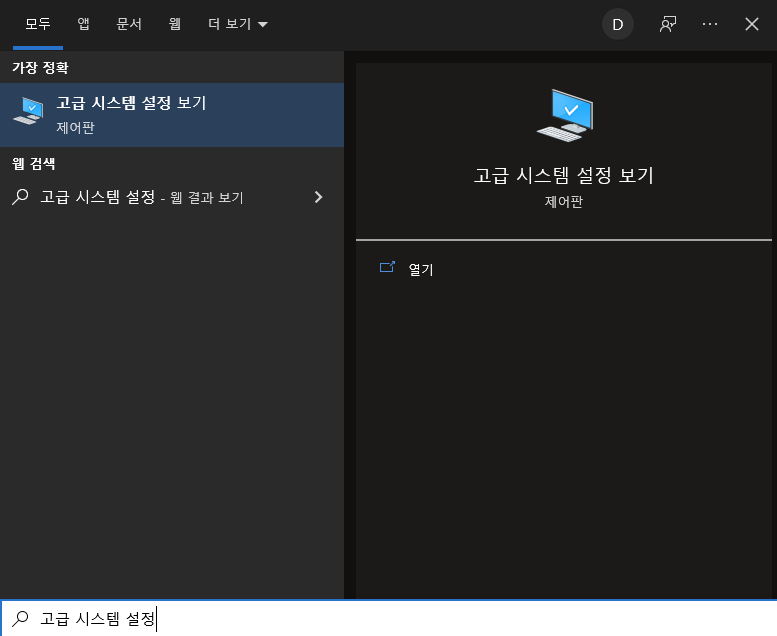Image resolution: width=777 pixels, height=636 pixels.
Task: Open the 고급 시스템 설정 보기 best match result
Action: 172,115
